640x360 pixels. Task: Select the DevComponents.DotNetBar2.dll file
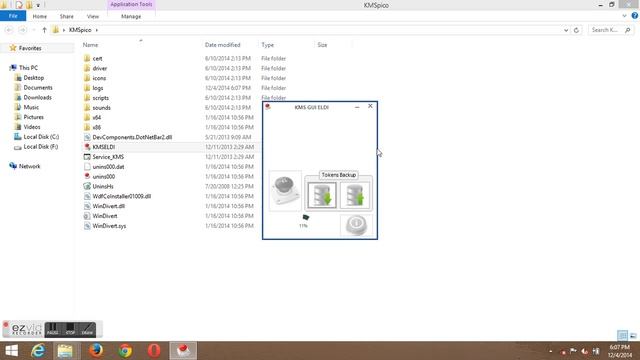point(132,137)
